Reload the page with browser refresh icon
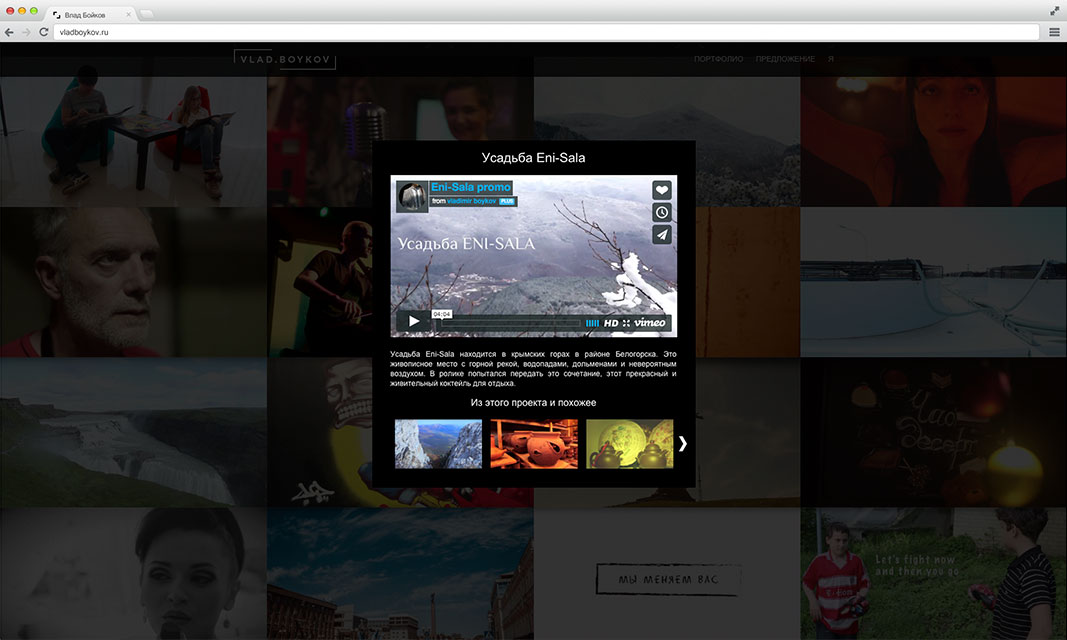The height and width of the screenshot is (640, 1067). coord(44,32)
